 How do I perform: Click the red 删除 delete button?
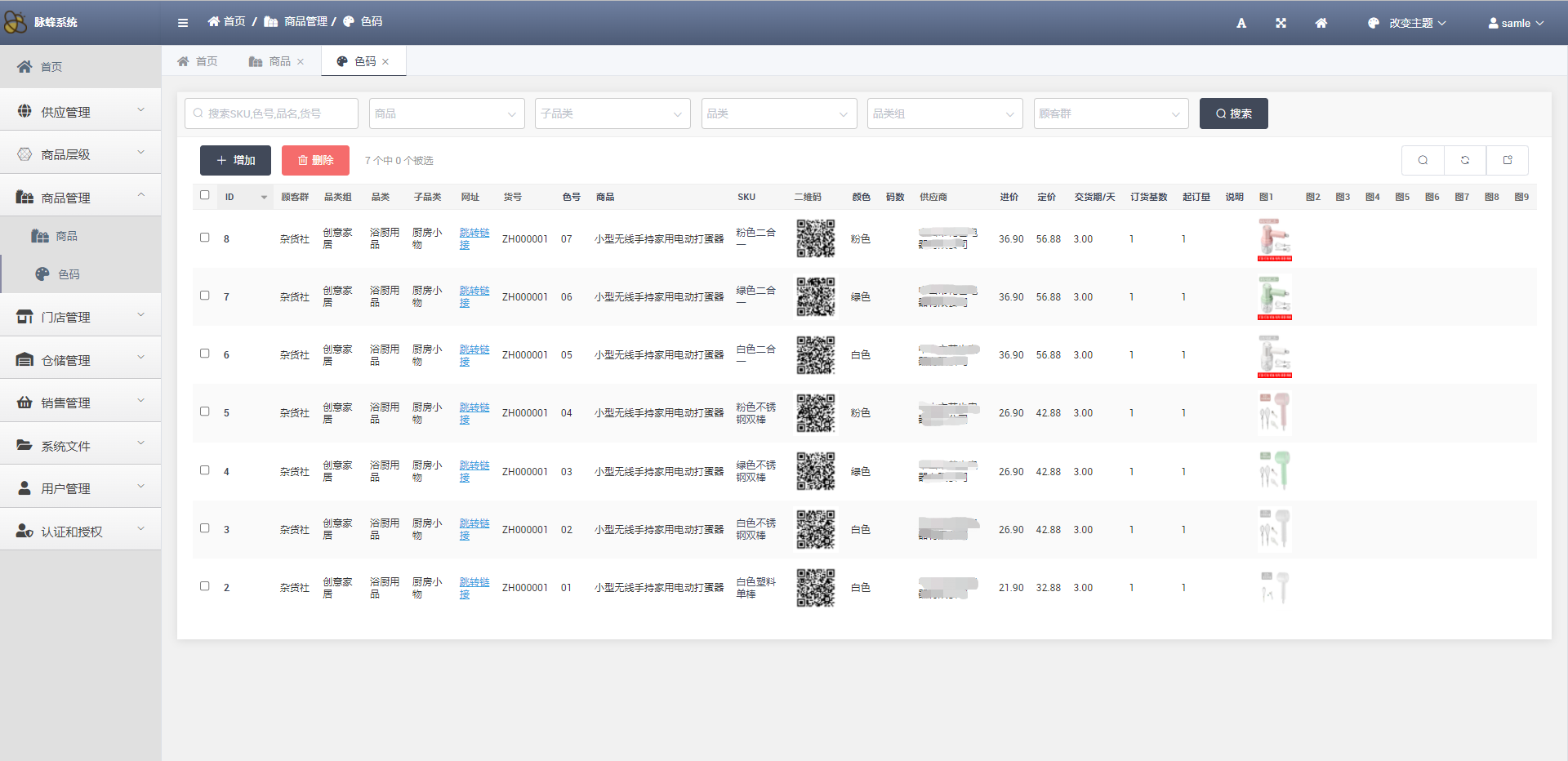(315, 160)
